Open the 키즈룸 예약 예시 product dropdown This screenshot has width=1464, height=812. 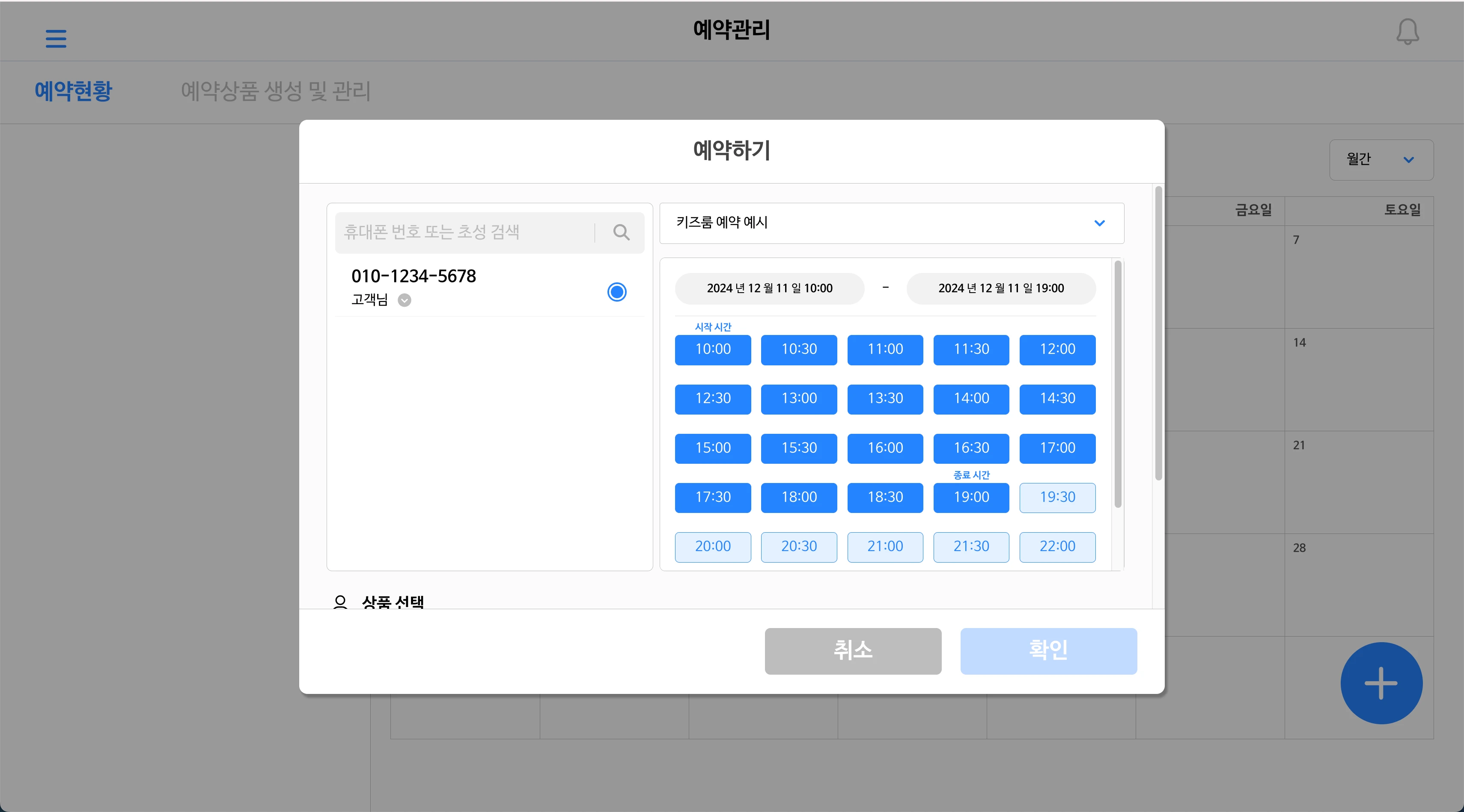[x=891, y=223]
